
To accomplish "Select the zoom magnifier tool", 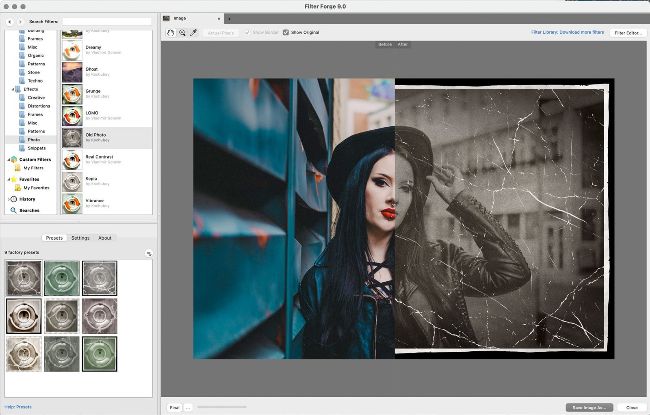I will point(183,33).
